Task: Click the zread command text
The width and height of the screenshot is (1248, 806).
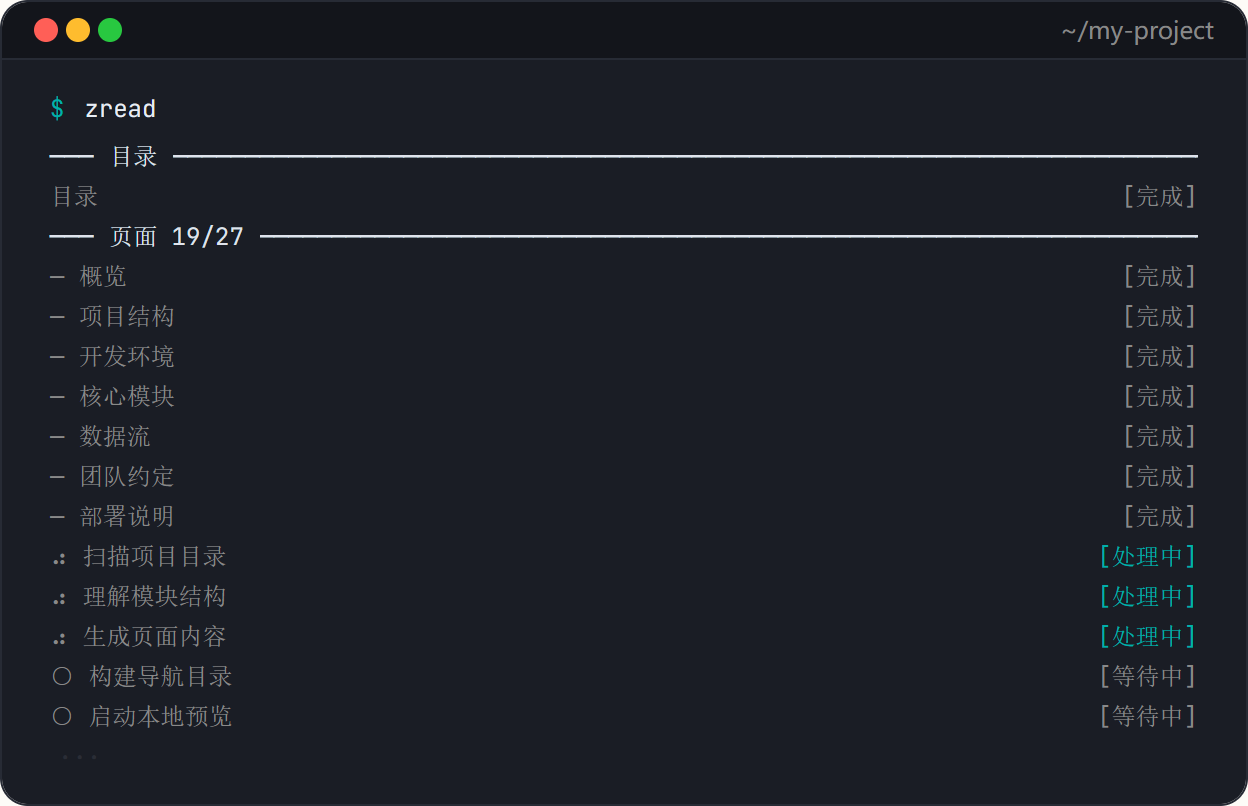Action: [x=120, y=109]
